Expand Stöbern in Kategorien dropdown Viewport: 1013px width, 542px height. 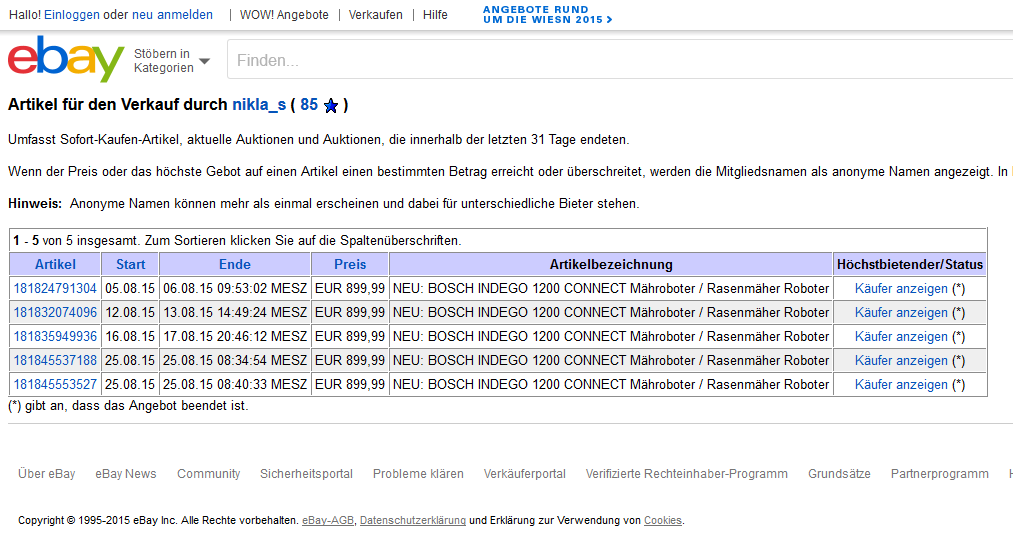pyautogui.click(x=172, y=61)
